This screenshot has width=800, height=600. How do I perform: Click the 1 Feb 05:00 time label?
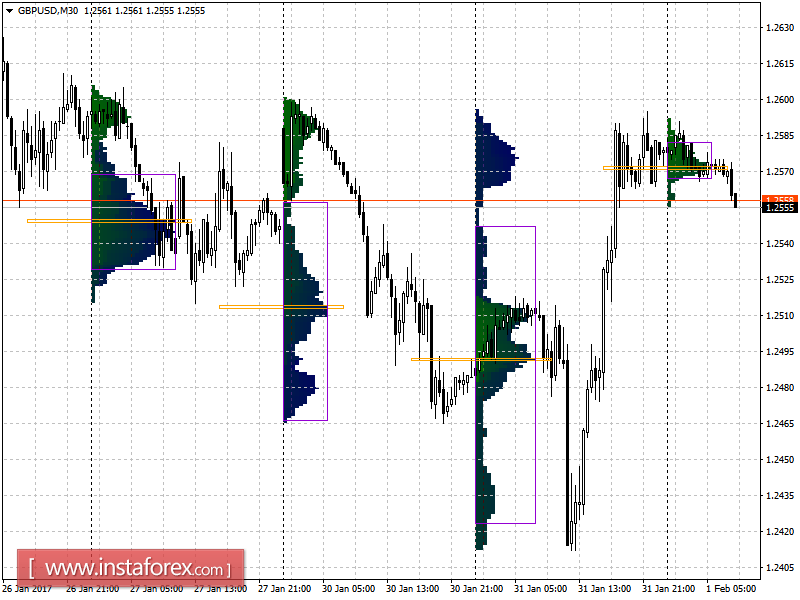tap(731, 589)
